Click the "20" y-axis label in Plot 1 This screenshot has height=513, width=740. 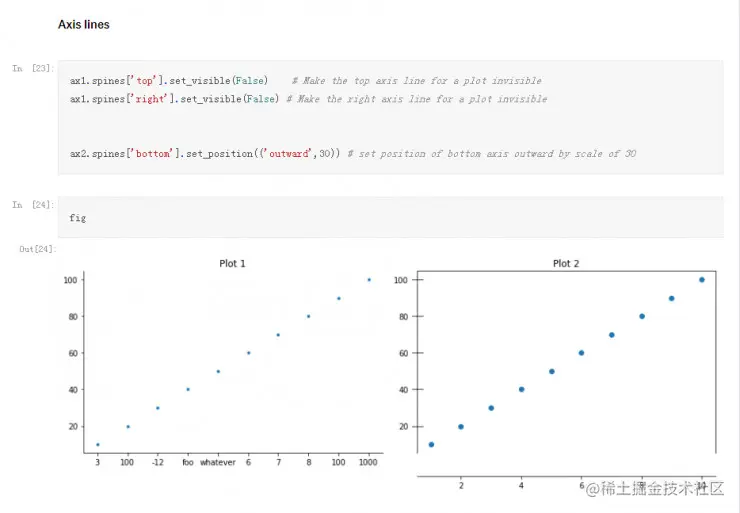(73, 427)
